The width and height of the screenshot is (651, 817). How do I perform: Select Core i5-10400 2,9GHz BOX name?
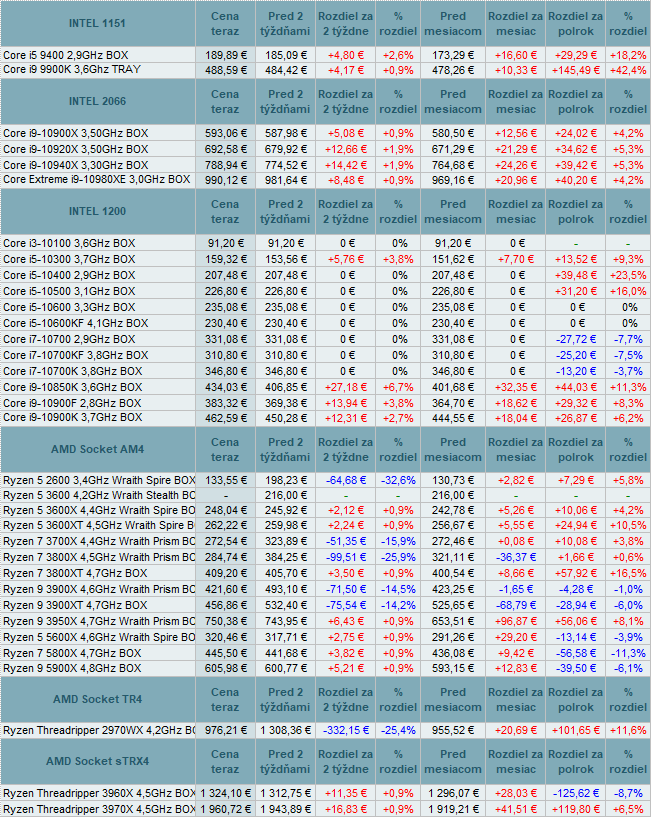pos(69,276)
